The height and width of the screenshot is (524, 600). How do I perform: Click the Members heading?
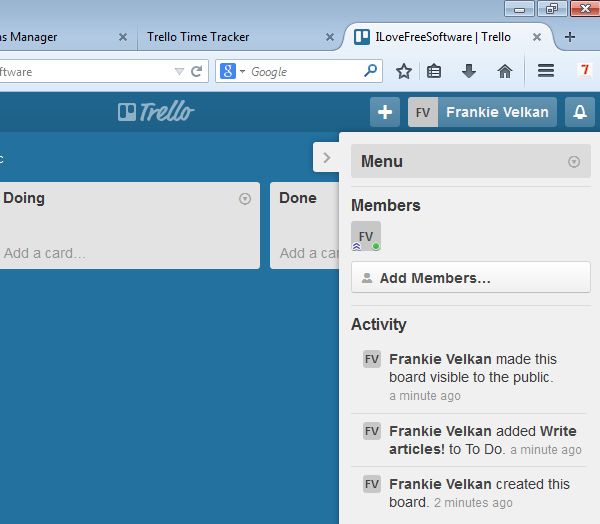click(x=386, y=206)
